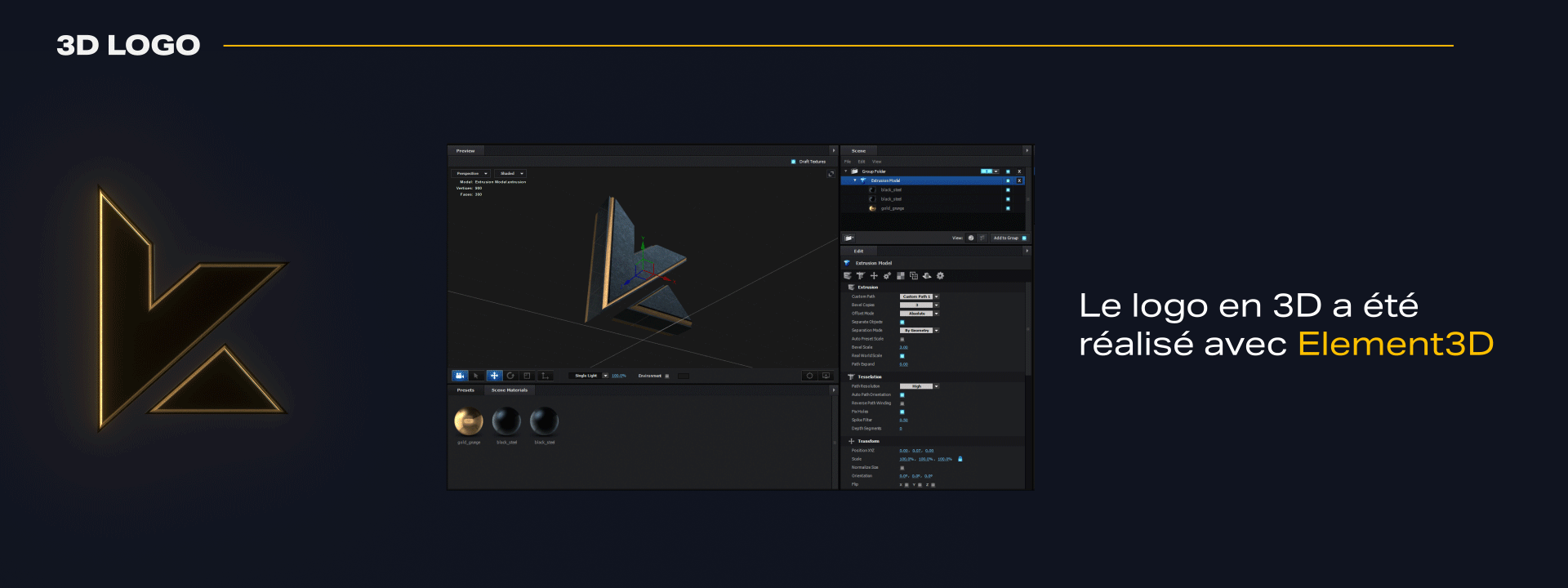Toggle Separate Objects checkbox
The height and width of the screenshot is (588, 1568).
point(902,322)
